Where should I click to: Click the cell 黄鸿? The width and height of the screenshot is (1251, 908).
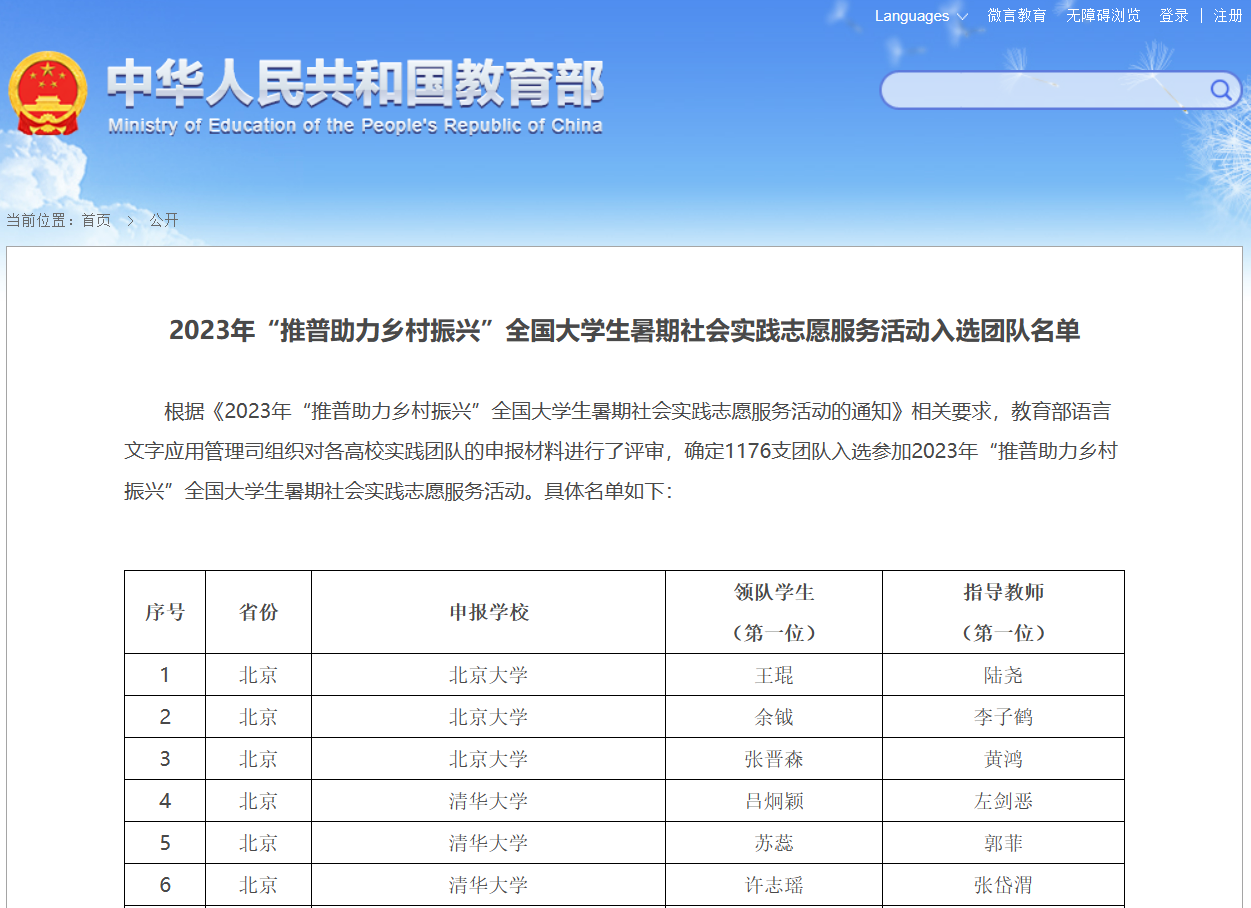tap(1004, 759)
